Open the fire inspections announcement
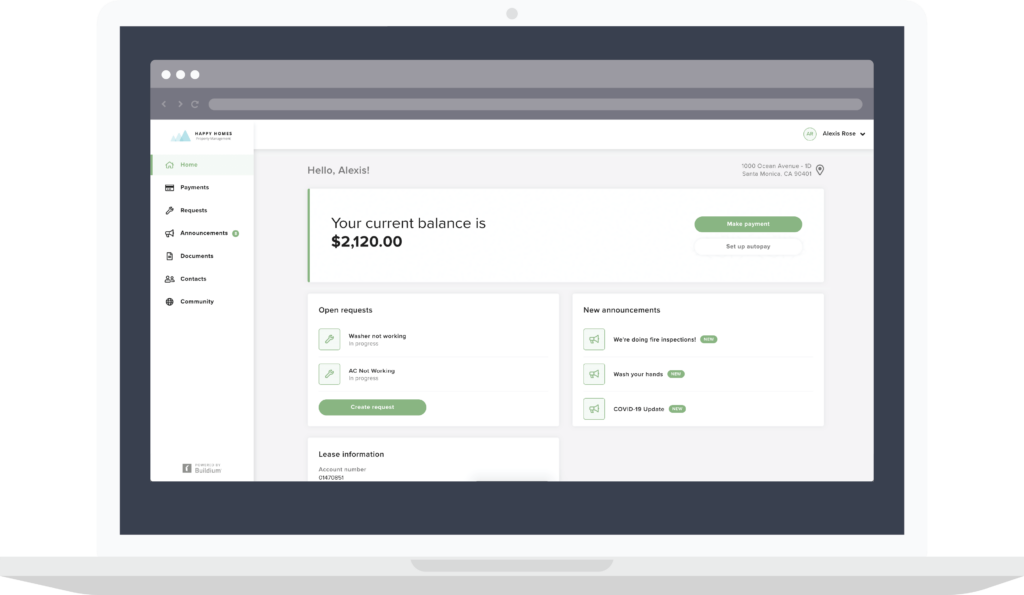 654,339
